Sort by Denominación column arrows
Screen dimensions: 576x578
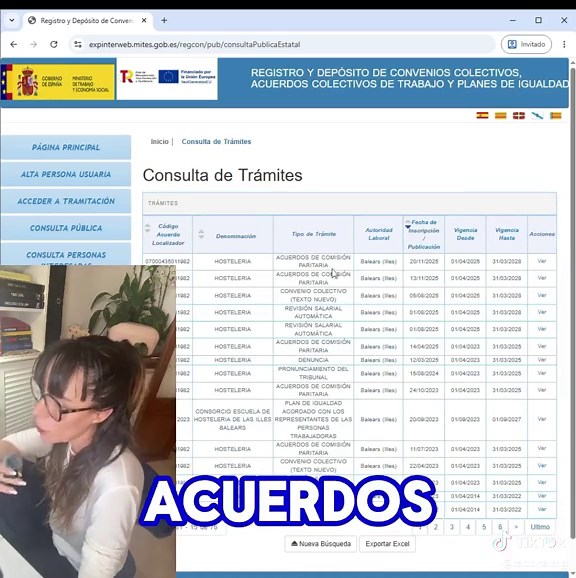(201, 234)
